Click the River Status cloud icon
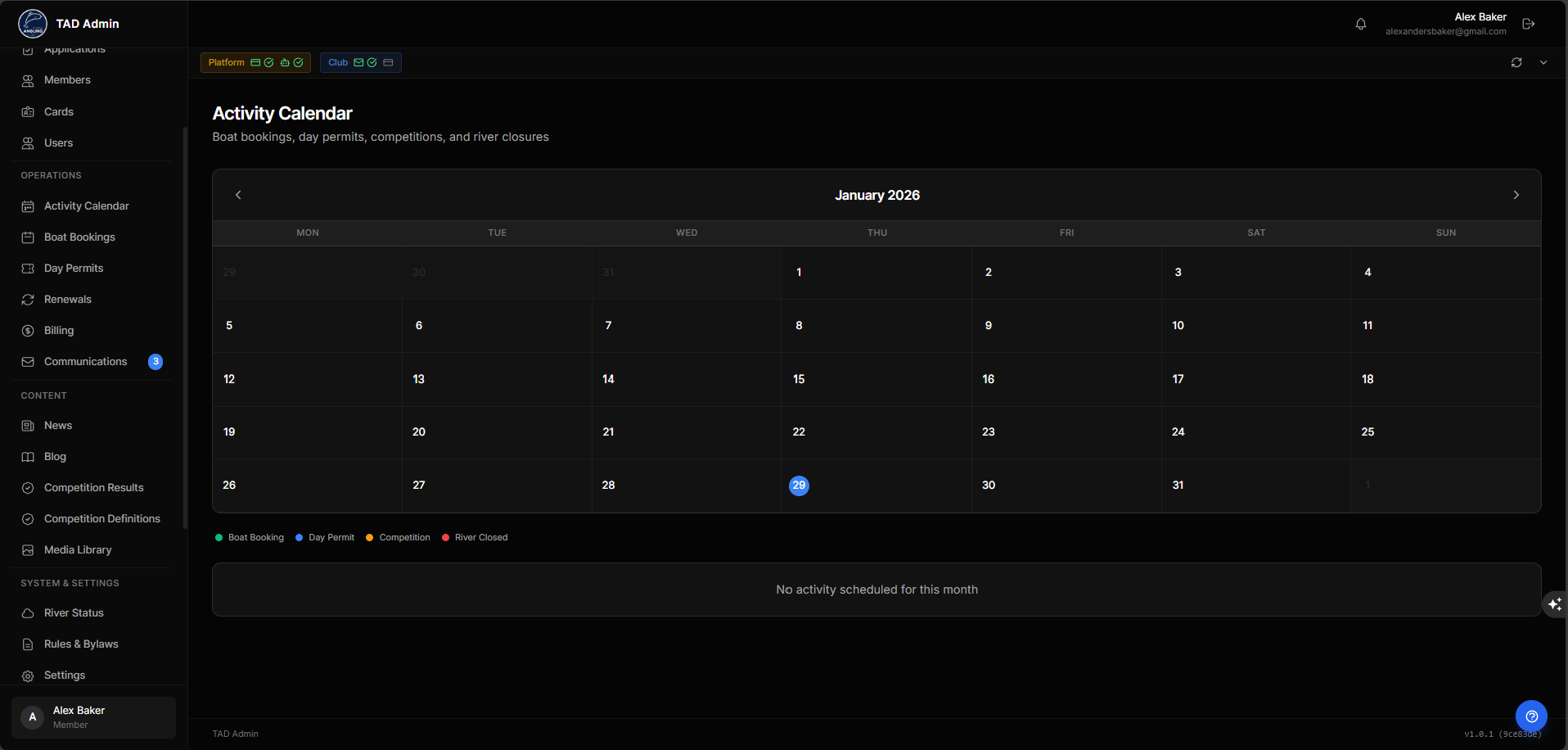The image size is (1568, 750). point(28,613)
